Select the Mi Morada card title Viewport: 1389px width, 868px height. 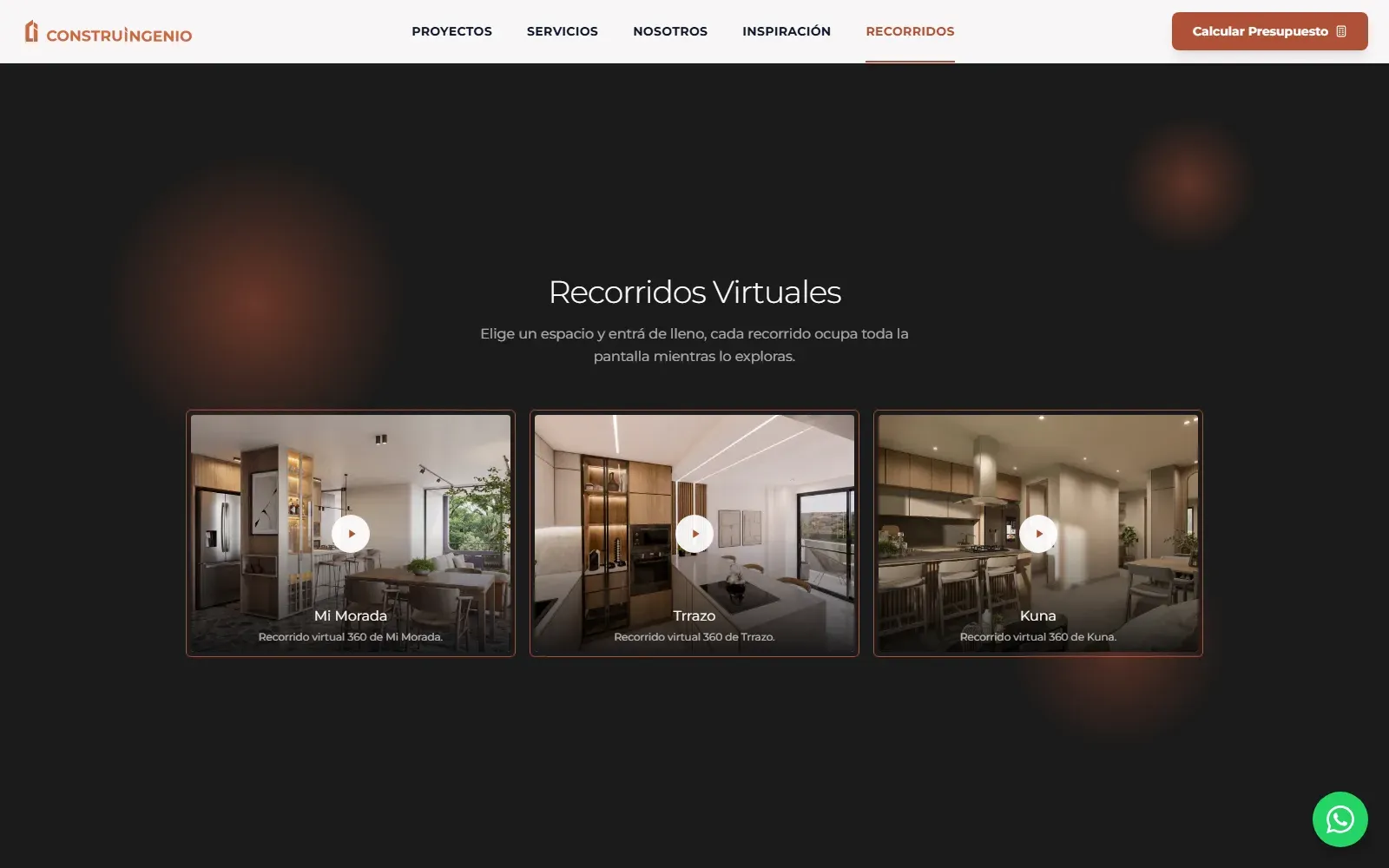coord(351,615)
